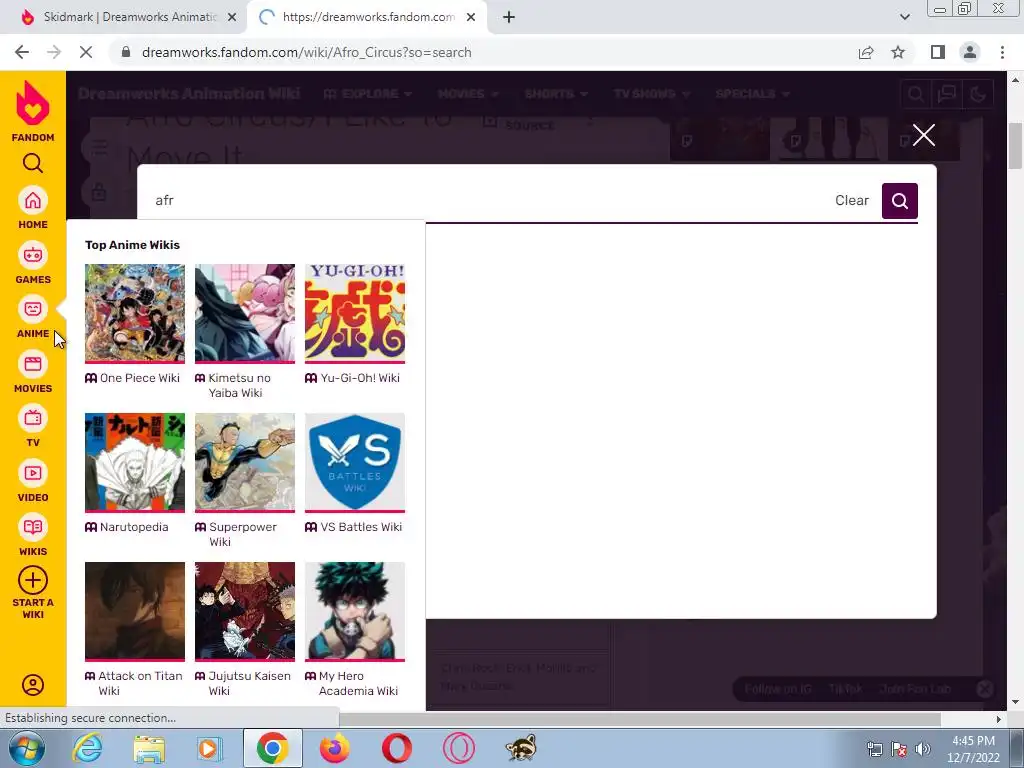The height and width of the screenshot is (768, 1024).
Task: Open Narutopedia thumbnail image
Action: point(135,462)
